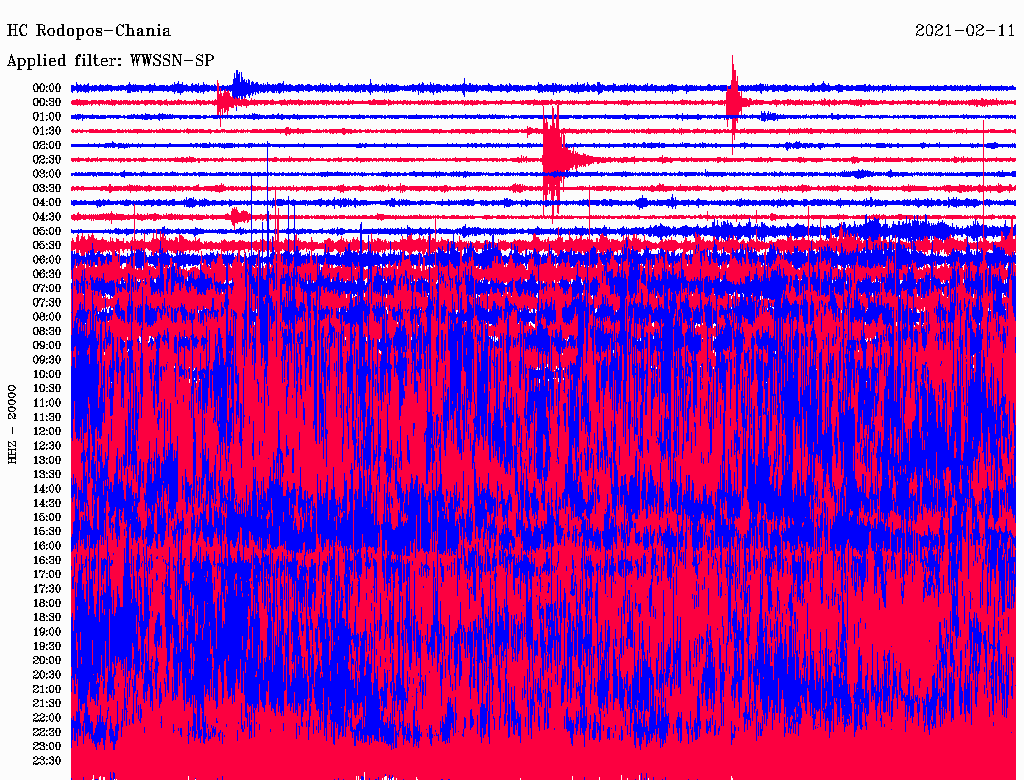Click the red seismic spike late in 00:30 trace

(734, 103)
